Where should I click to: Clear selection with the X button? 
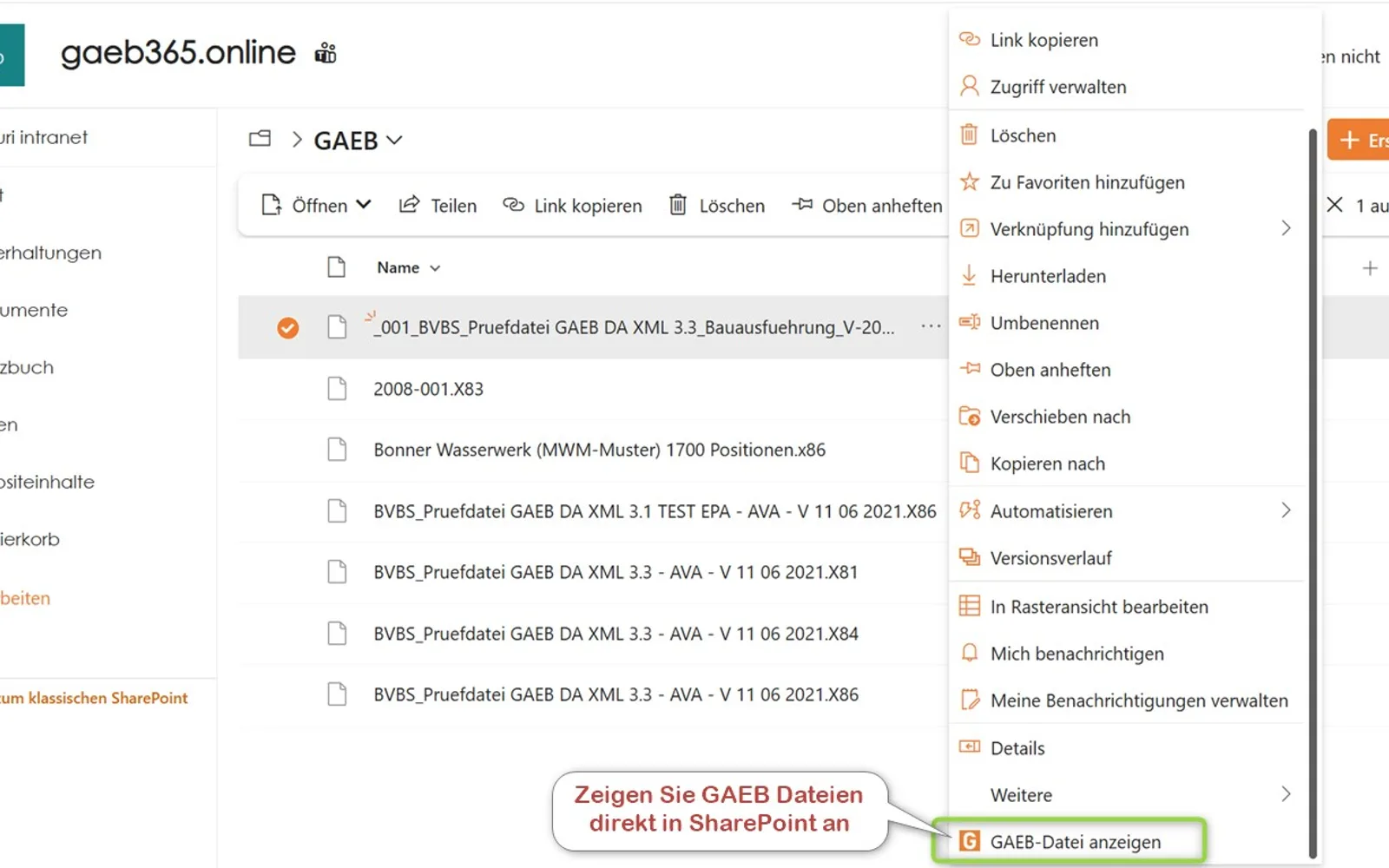tap(1335, 205)
